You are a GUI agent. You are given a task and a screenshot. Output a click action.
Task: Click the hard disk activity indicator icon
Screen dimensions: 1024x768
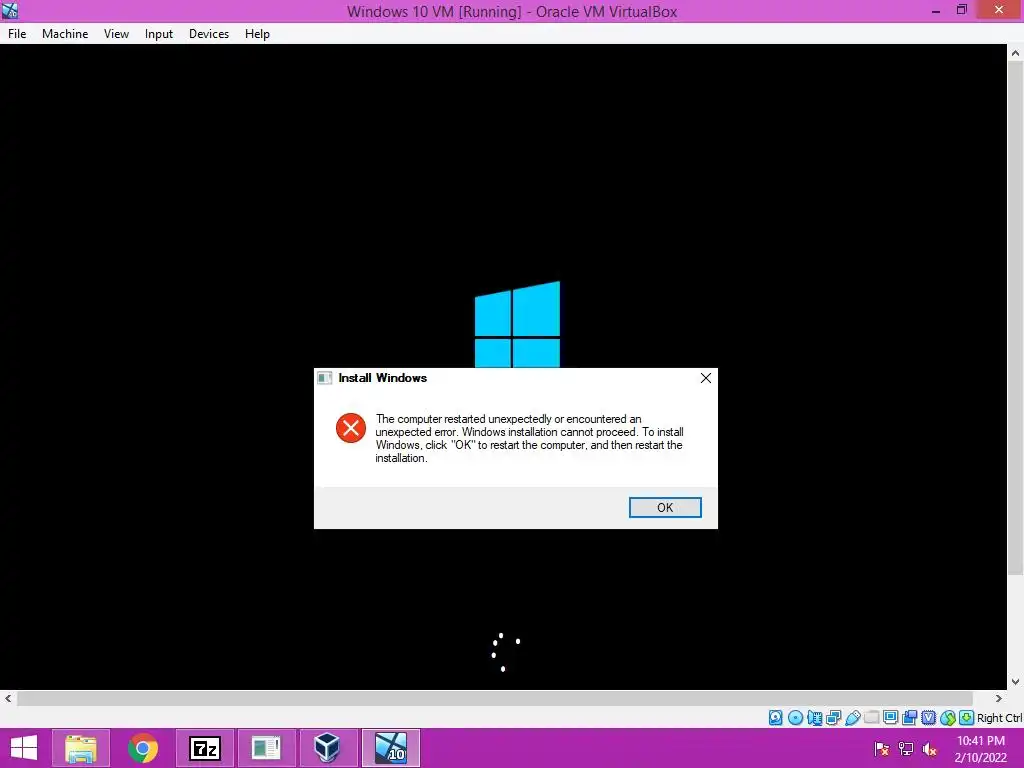point(775,718)
